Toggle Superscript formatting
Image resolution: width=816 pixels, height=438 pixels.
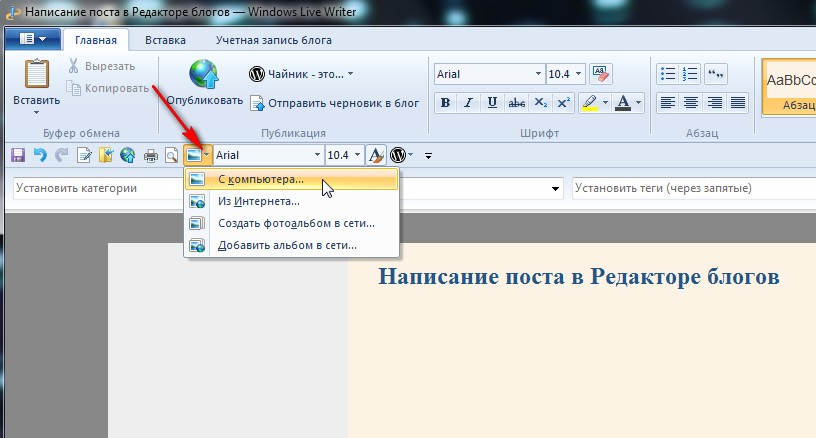pyautogui.click(x=563, y=102)
